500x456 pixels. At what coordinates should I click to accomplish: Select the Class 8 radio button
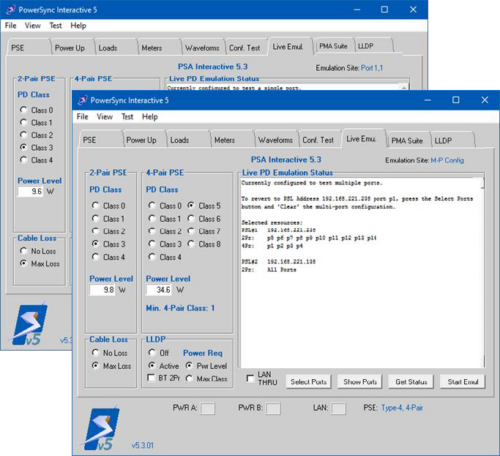pos(191,244)
